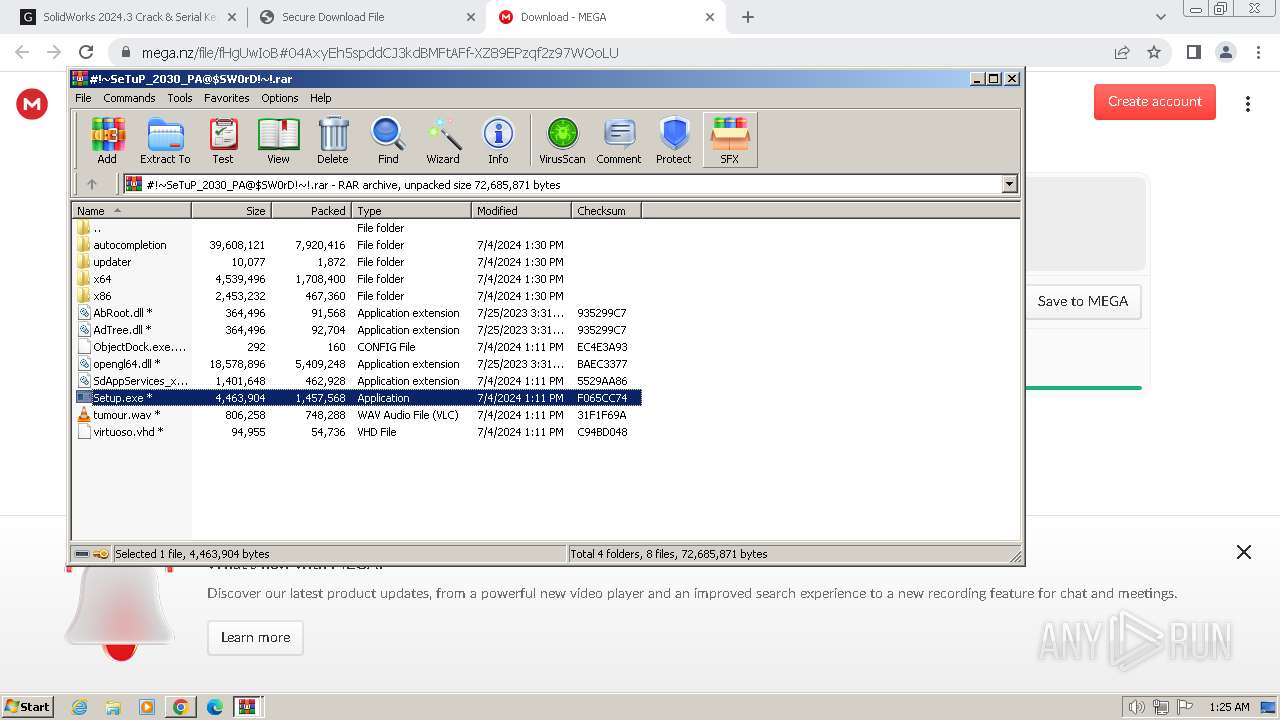Click the Extract To toolbar icon
Viewport: 1280px width, 720px height.
pyautogui.click(x=165, y=140)
